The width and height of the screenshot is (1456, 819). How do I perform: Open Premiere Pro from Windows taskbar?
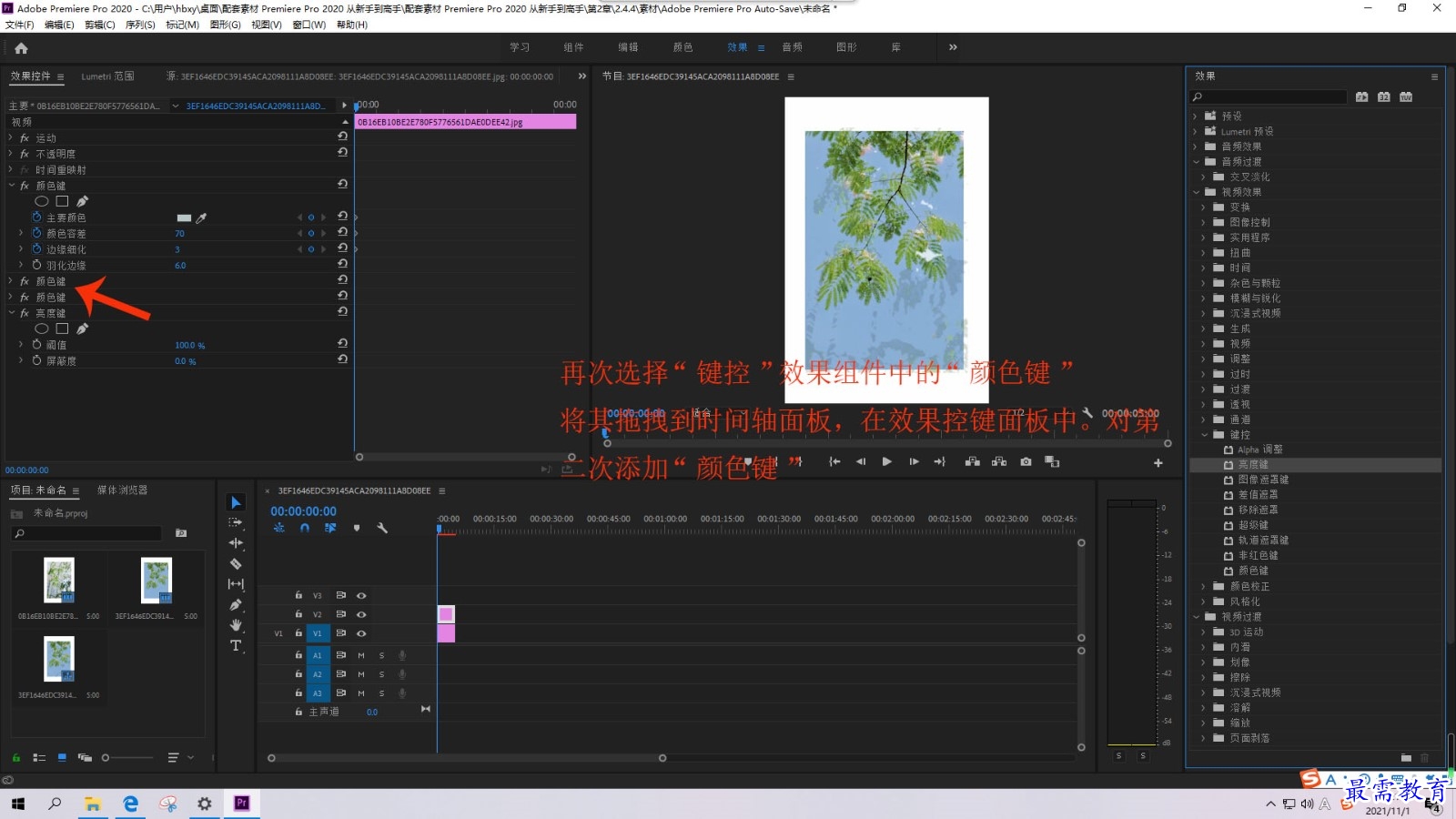[241, 804]
